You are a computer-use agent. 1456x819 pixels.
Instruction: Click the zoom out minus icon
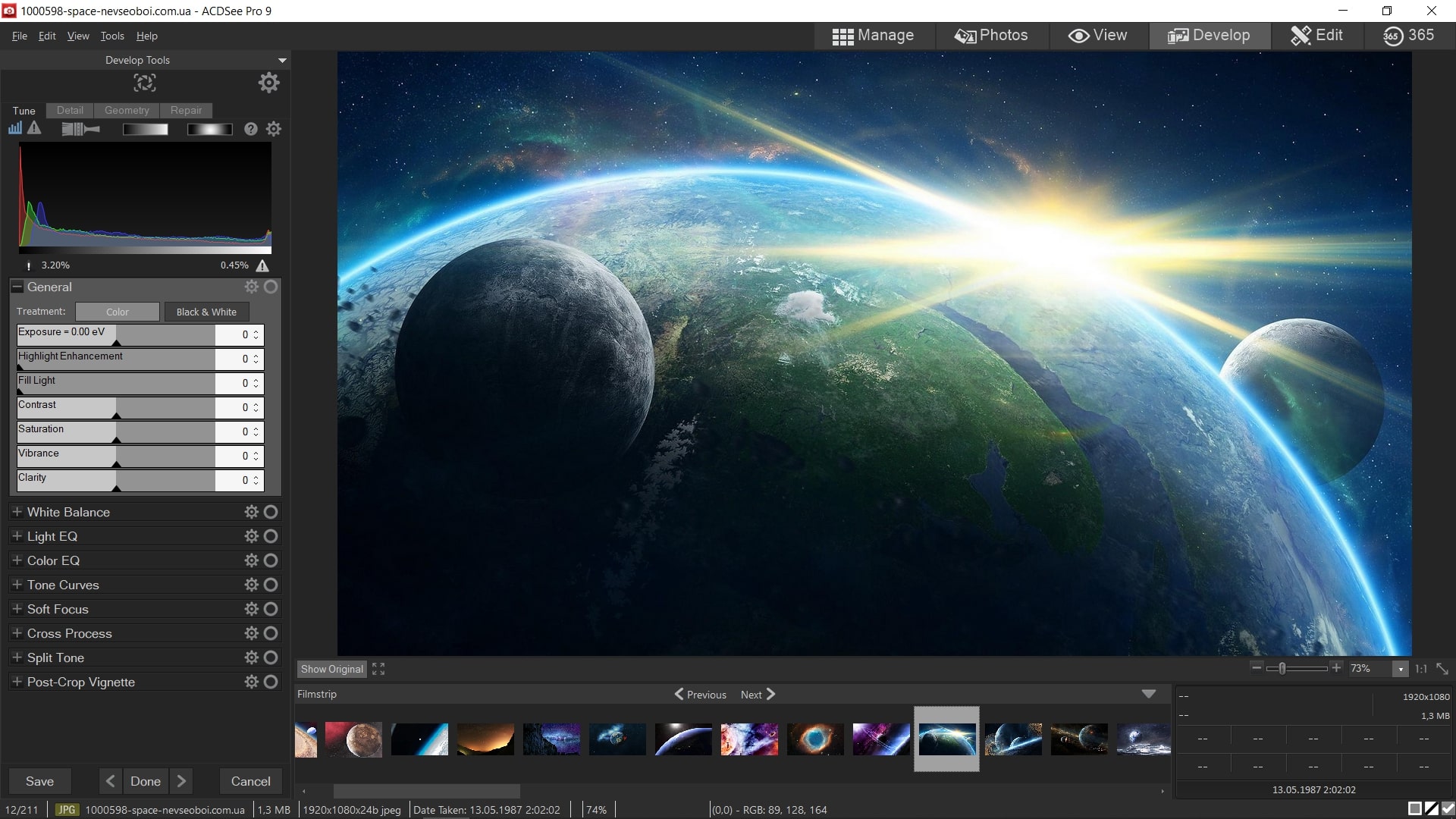pyautogui.click(x=1257, y=668)
